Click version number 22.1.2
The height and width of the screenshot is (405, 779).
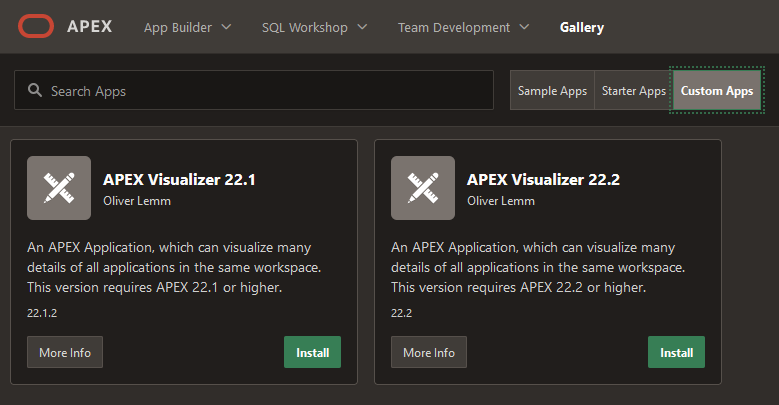(x=42, y=313)
